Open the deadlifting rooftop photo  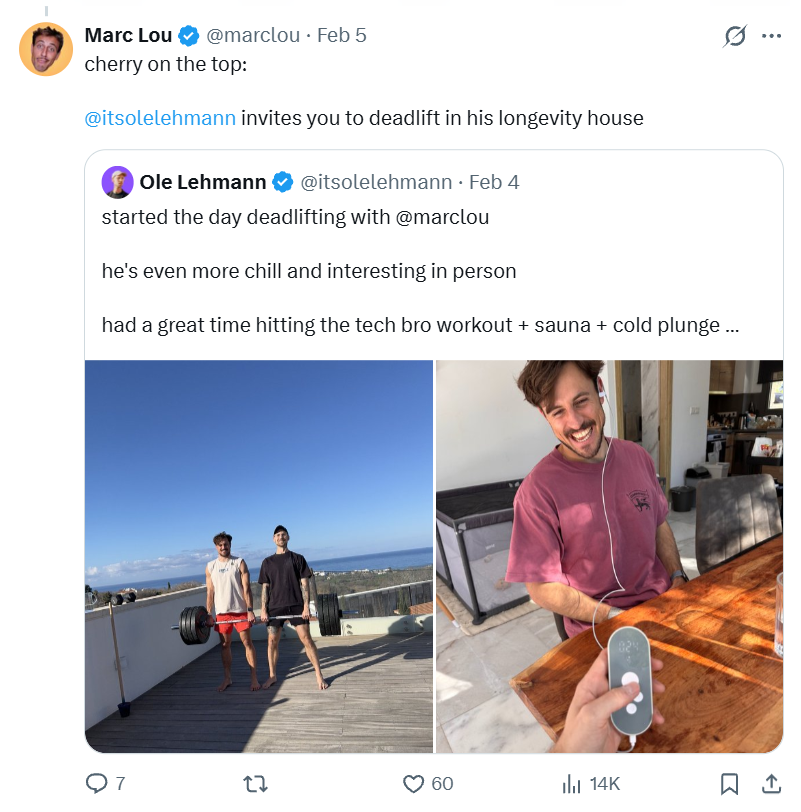click(x=259, y=556)
